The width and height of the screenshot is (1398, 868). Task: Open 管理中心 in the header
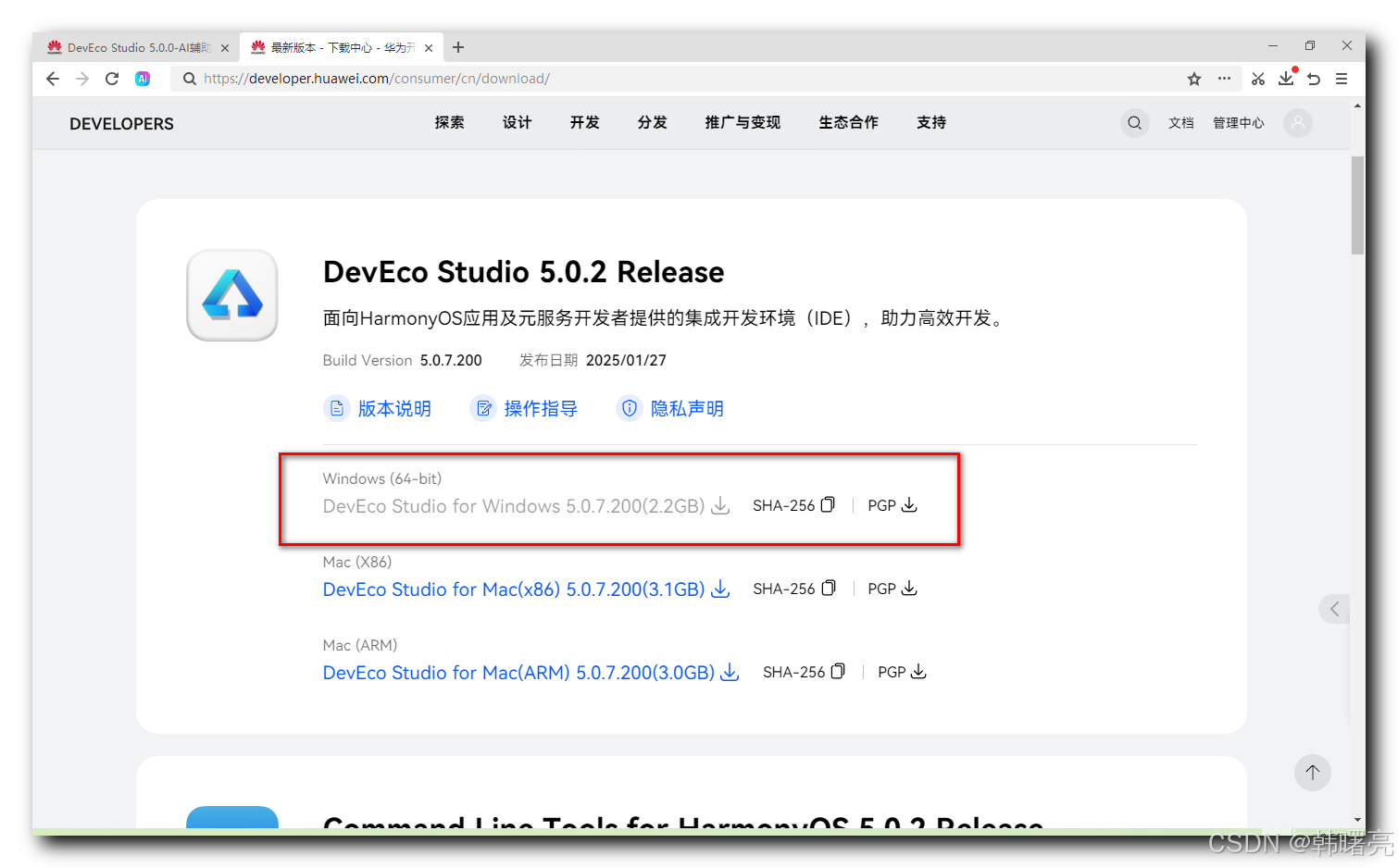1239,123
